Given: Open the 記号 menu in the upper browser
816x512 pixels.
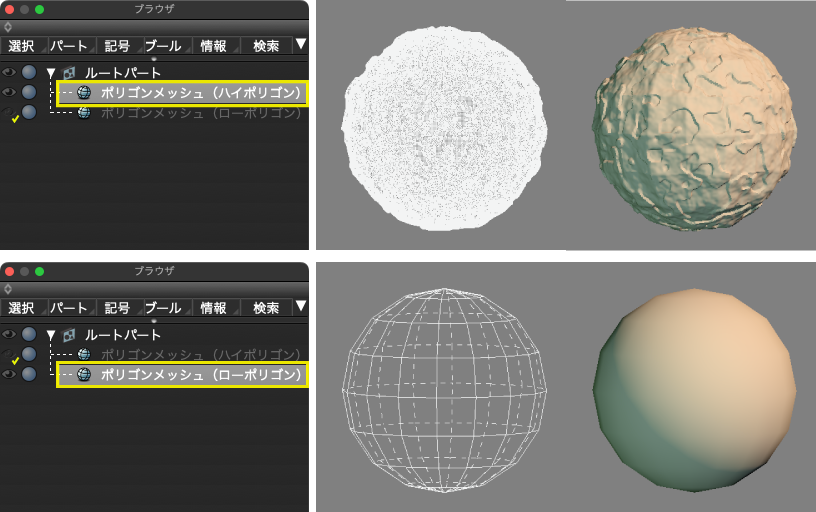Looking at the screenshot, I should pyautogui.click(x=120, y=46).
